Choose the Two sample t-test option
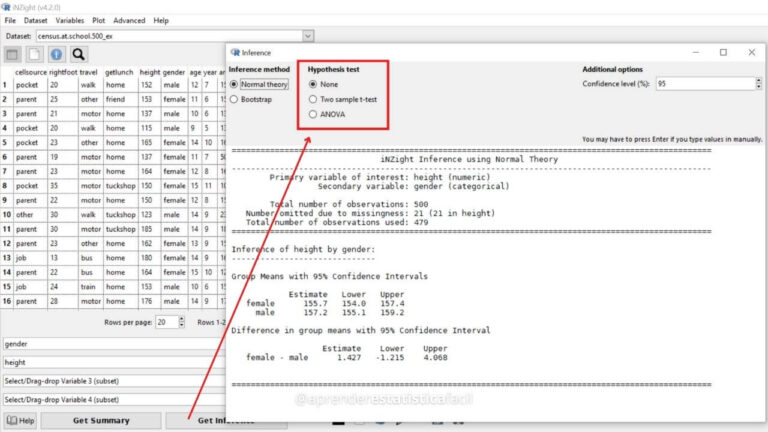 343,99
